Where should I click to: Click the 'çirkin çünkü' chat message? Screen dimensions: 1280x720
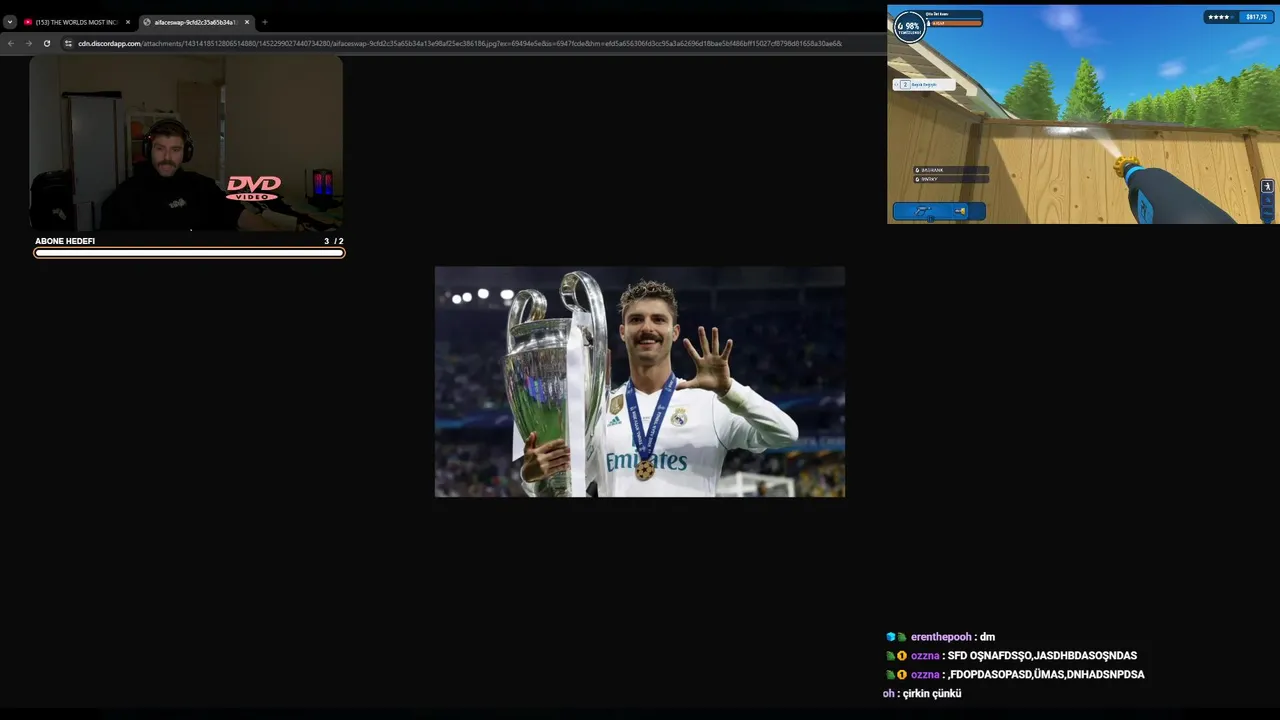932,694
